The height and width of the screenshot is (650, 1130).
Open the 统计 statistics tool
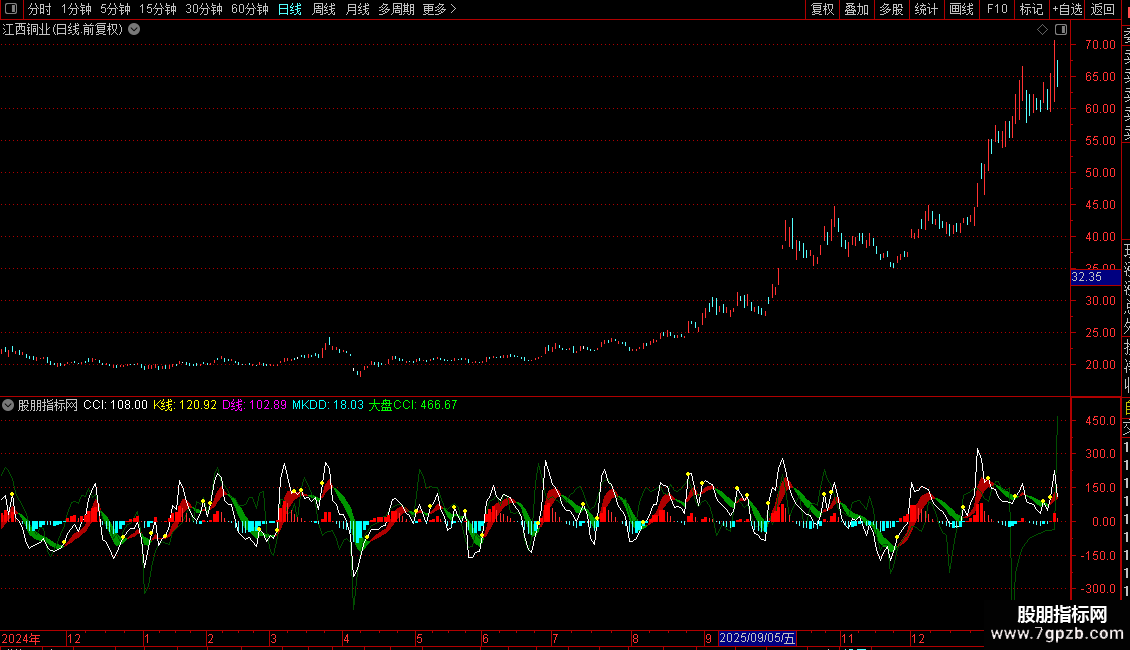coord(926,9)
